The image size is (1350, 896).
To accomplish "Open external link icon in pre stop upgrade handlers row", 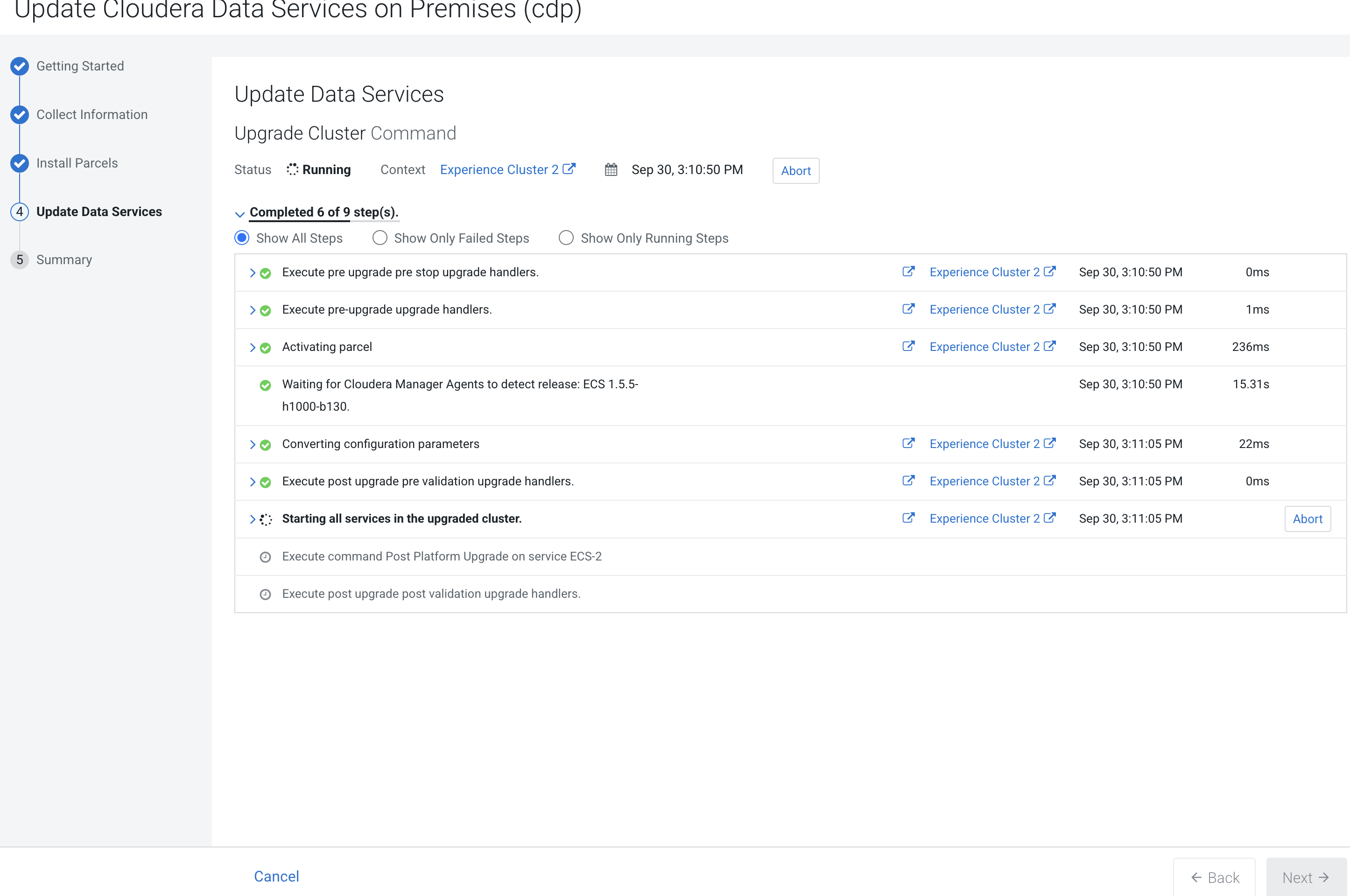I will (x=907, y=272).
